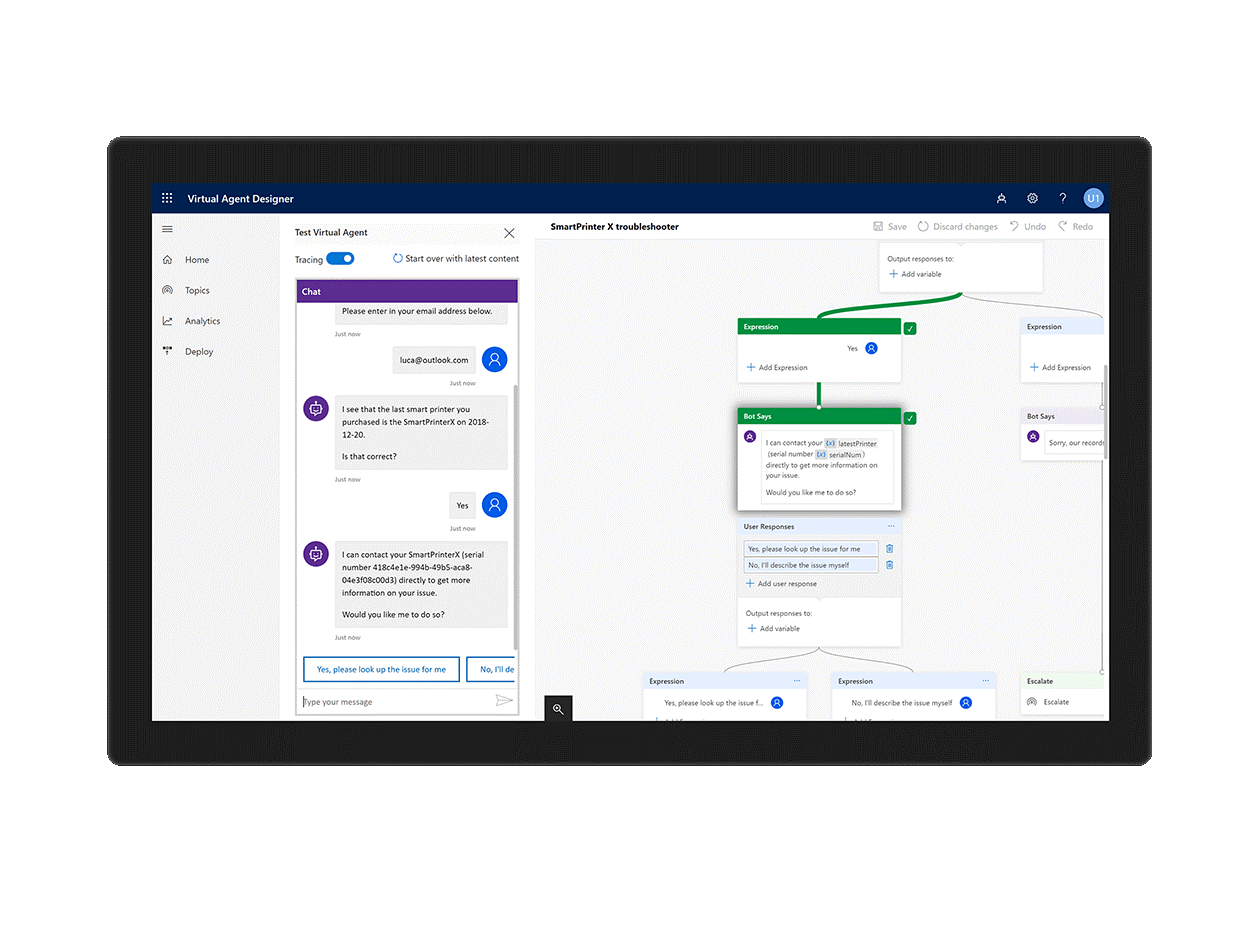
Task: Click the zoom magnifier on the canvas
Action: tap(558, 709)
